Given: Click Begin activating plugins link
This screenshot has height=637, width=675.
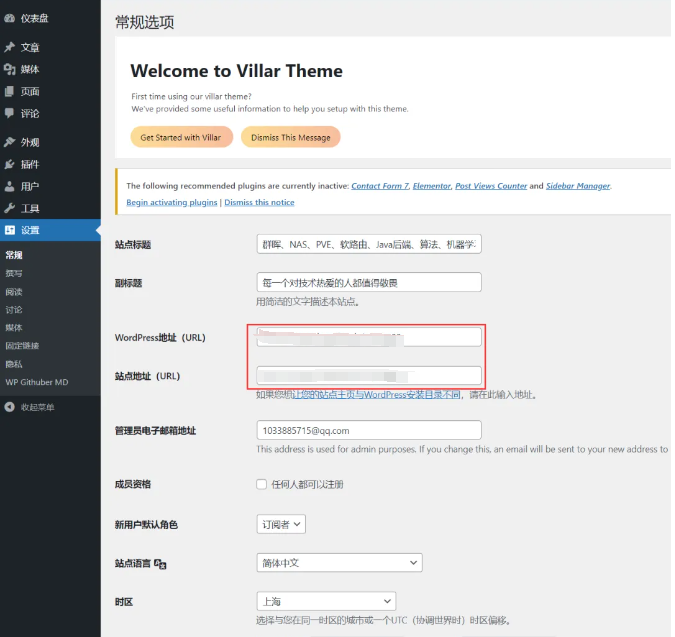Looking at the screenshot, I should (172, 202).
